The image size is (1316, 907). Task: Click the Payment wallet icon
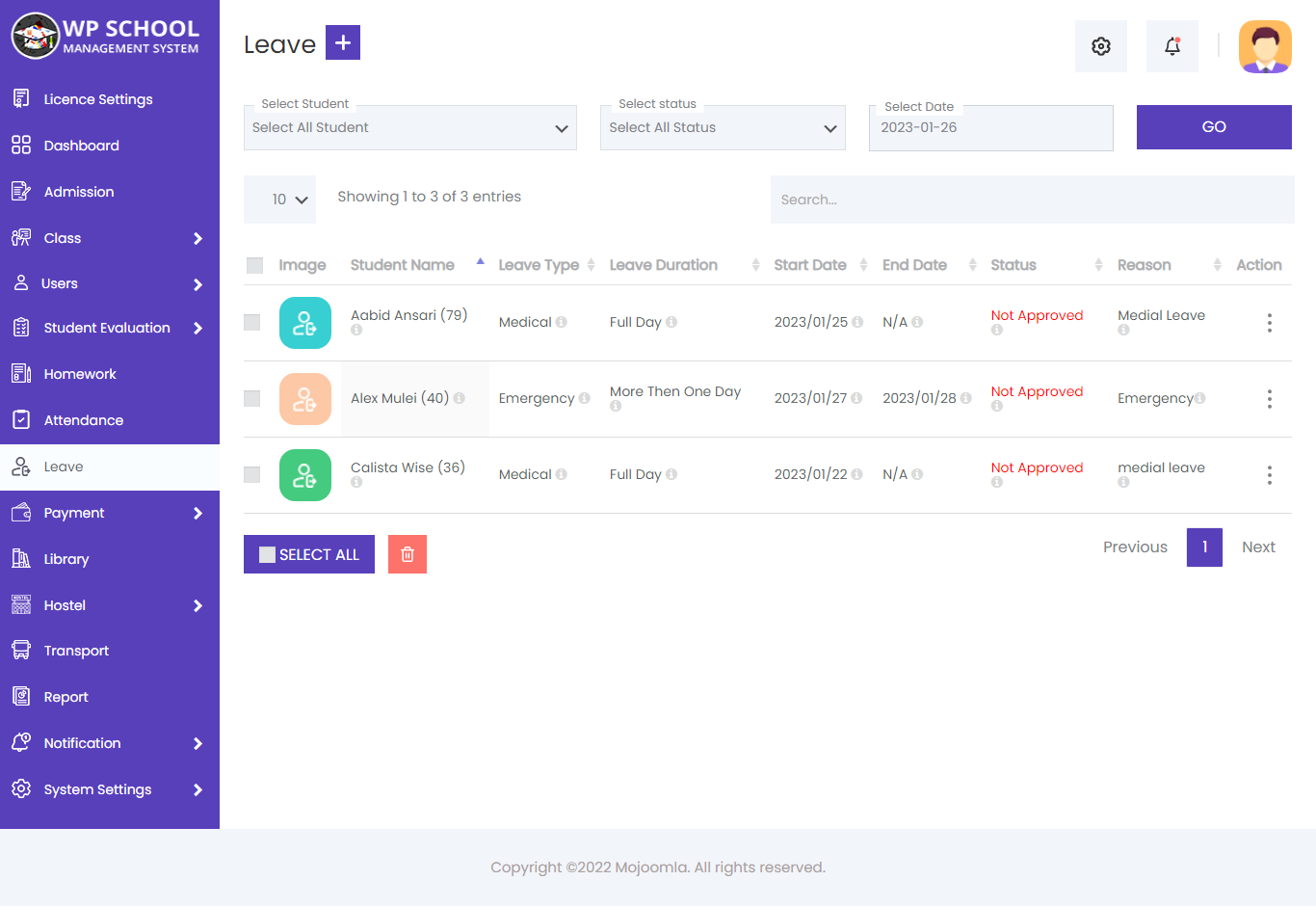(x=21, y=513)
